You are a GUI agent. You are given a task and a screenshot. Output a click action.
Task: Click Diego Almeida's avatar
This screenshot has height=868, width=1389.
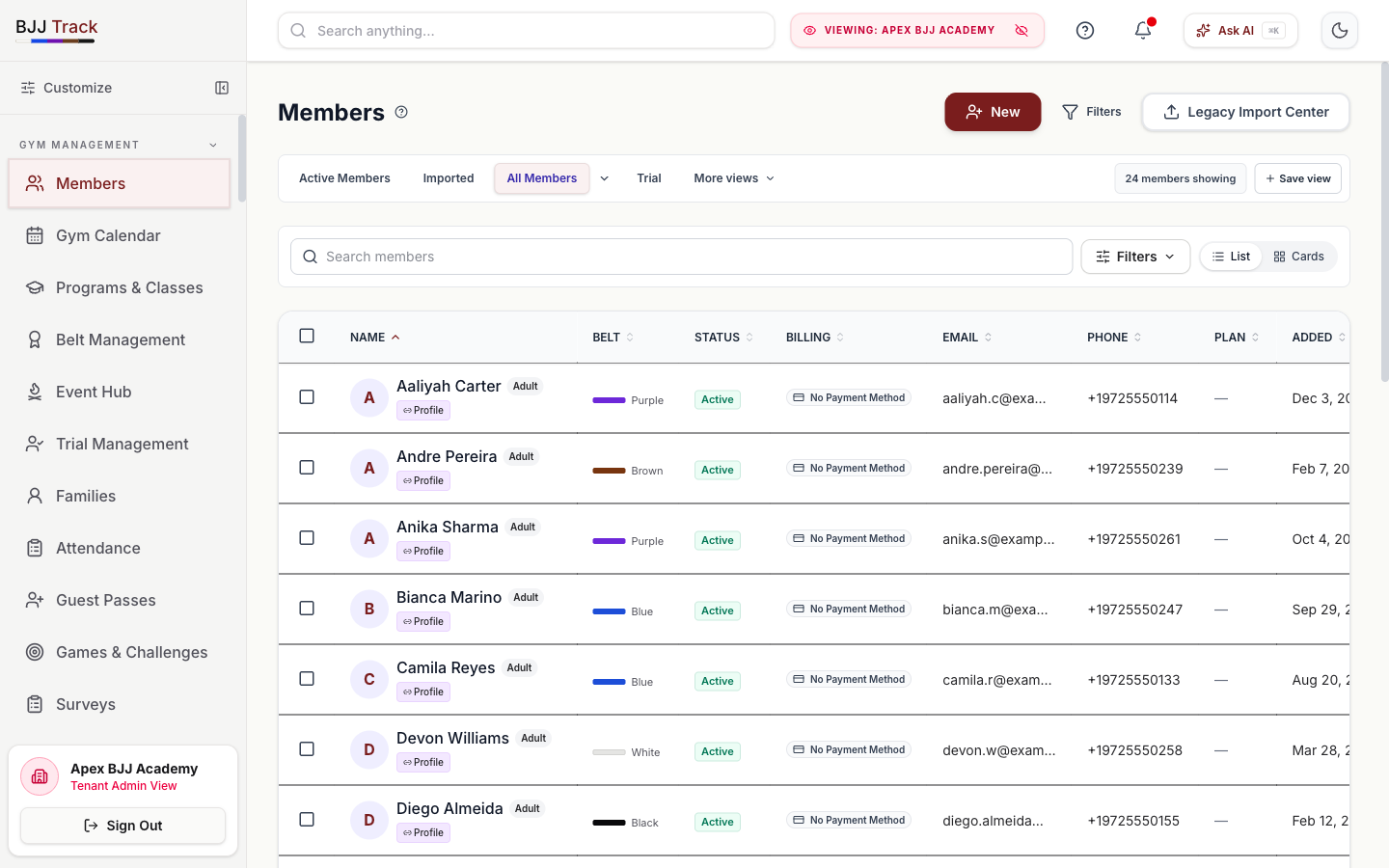pos(368,820)
